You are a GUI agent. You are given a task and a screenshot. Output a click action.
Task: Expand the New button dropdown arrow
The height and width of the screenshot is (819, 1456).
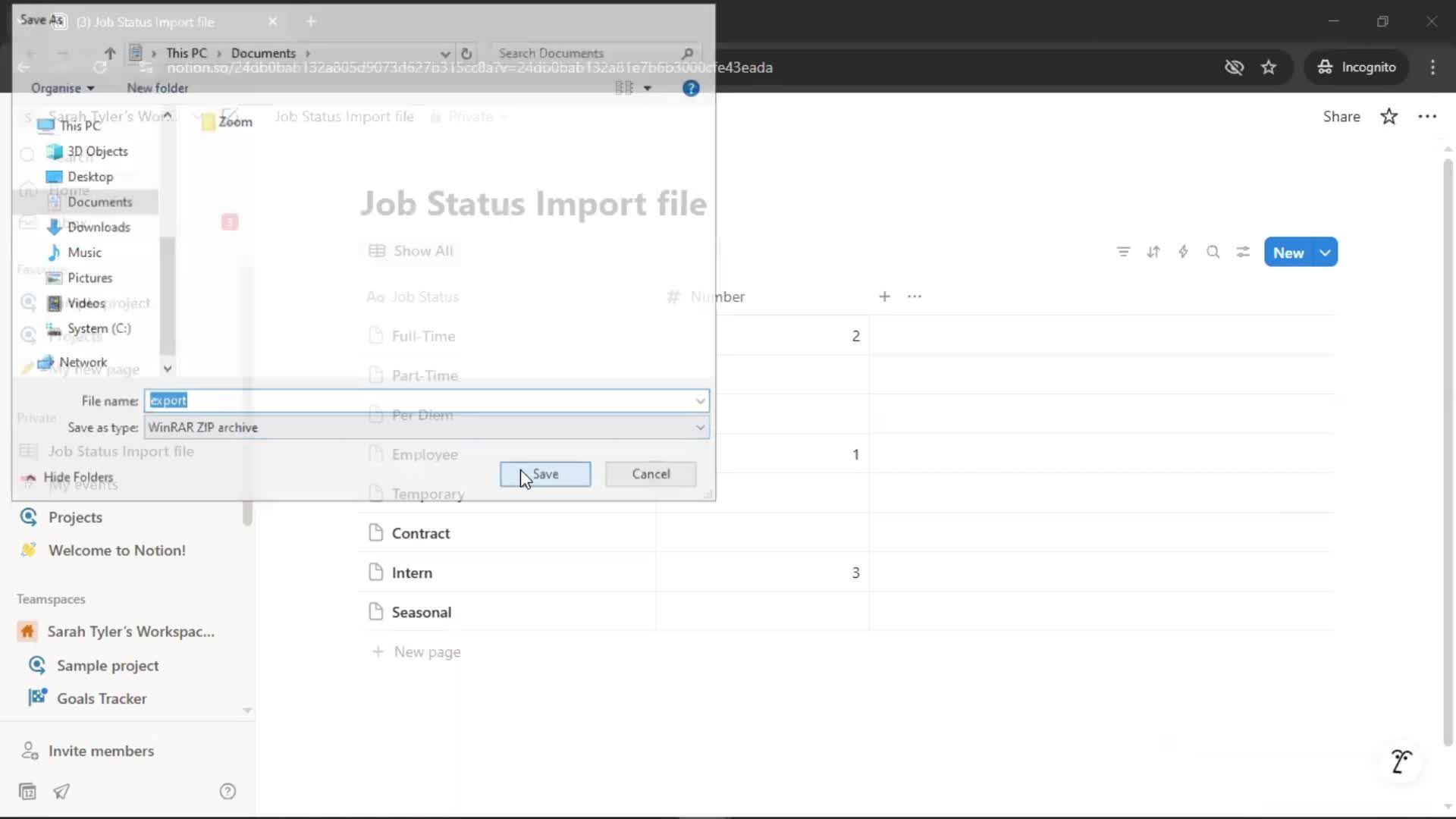pyautogui.click(x=1326, y=253)
